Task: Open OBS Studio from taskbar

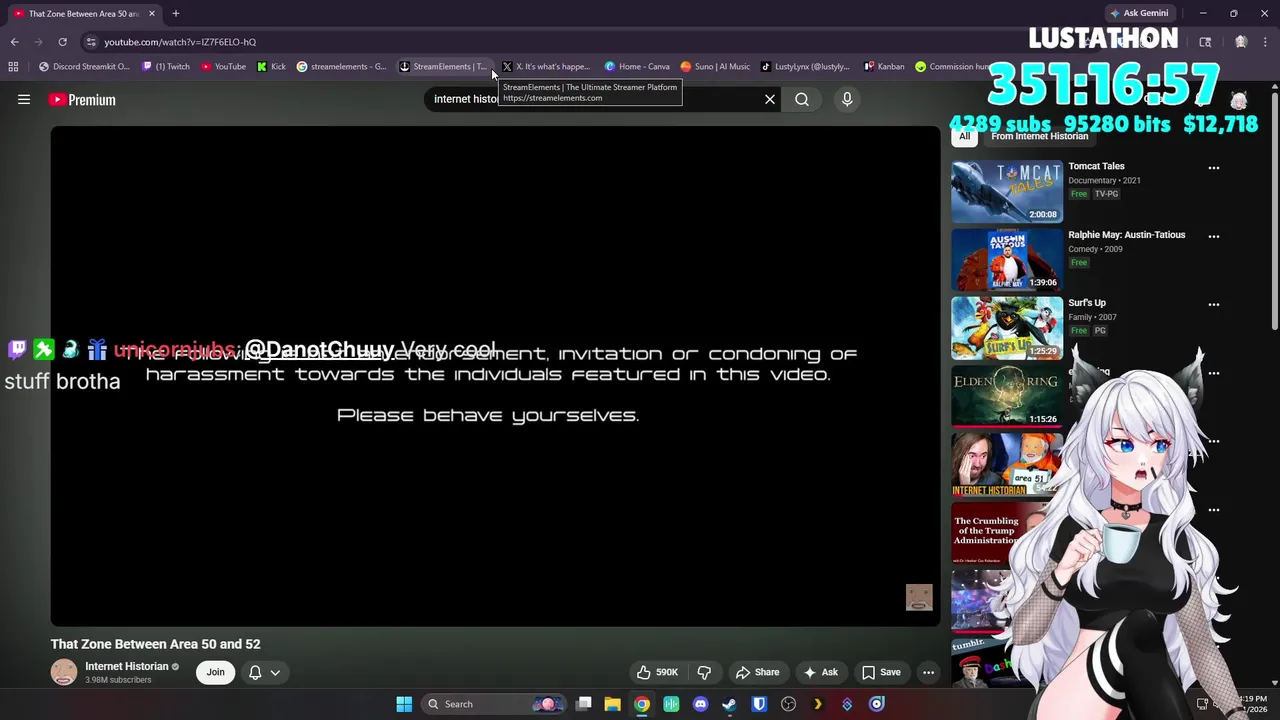Action: pos(788,704)
